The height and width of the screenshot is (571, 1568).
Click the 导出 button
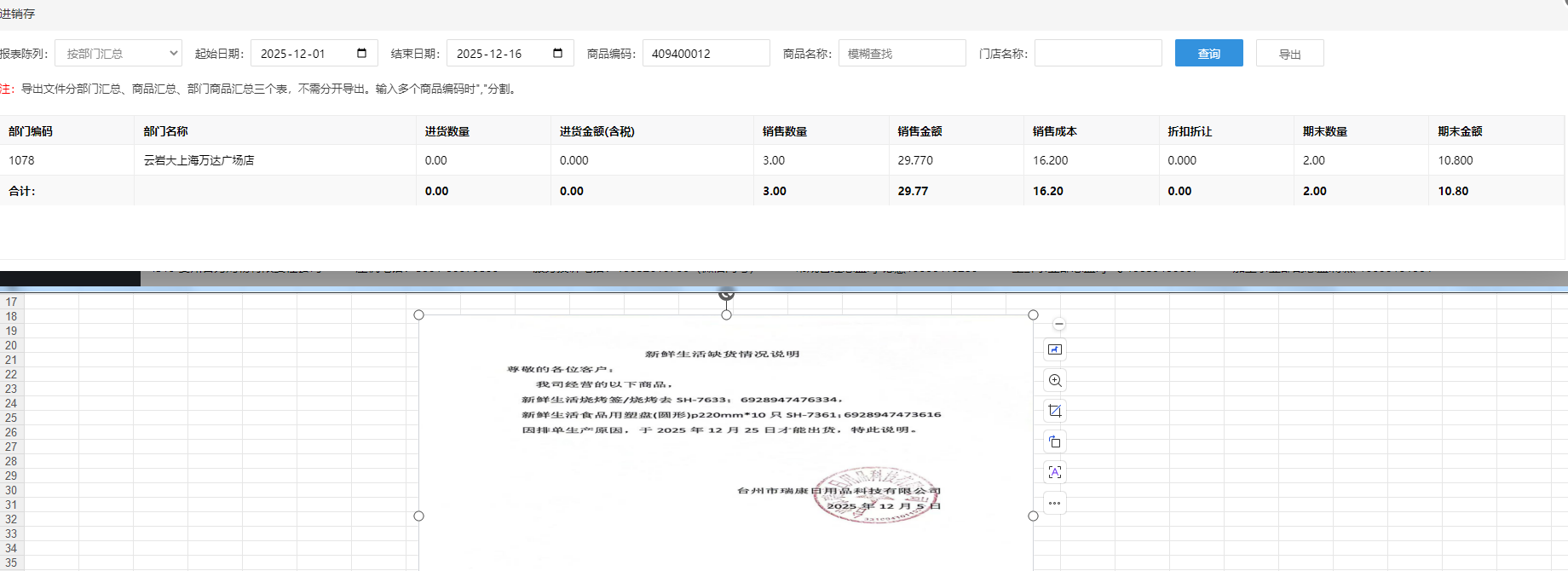(x=1289, y=53)
